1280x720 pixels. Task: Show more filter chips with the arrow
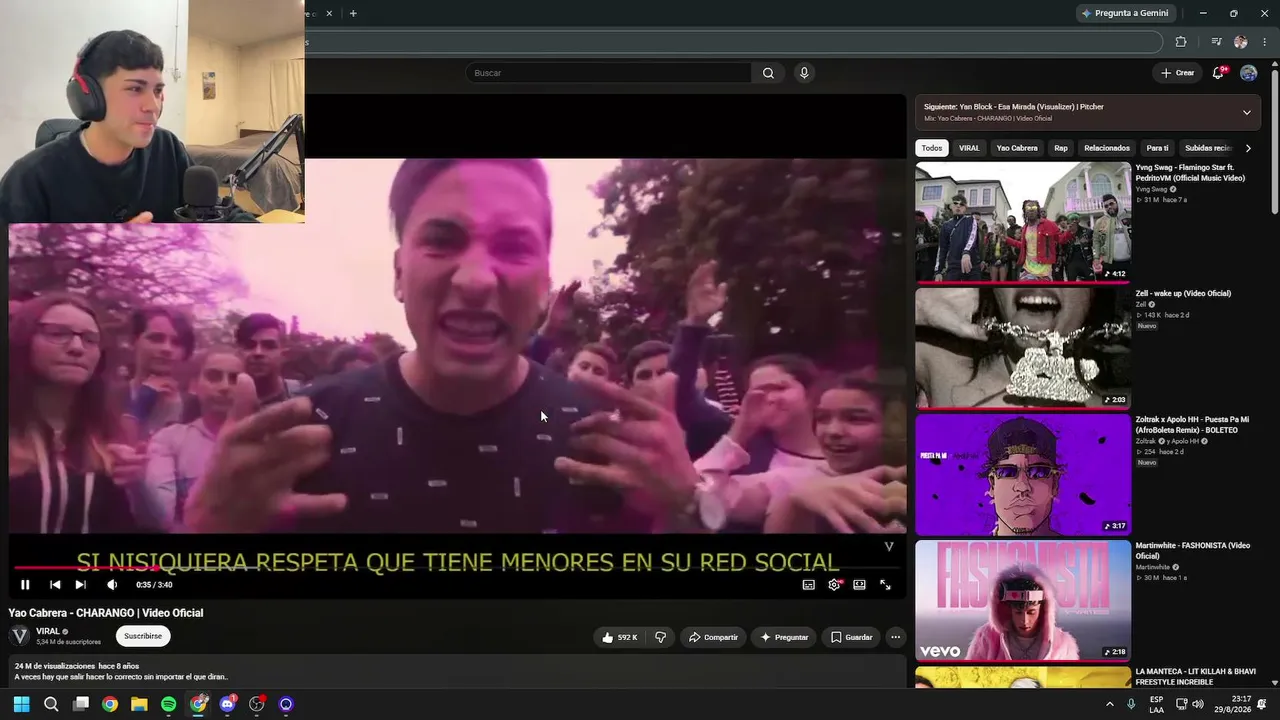coord(1248,148)
